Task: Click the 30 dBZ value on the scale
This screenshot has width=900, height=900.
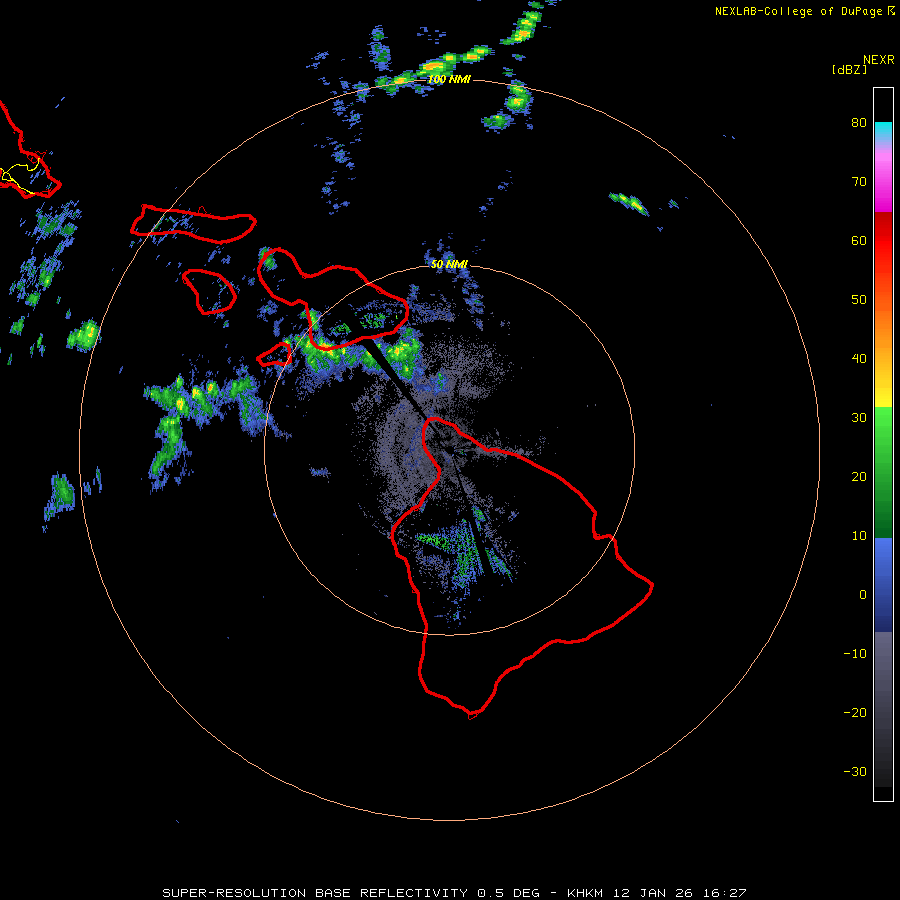Action: coord(859,418)
